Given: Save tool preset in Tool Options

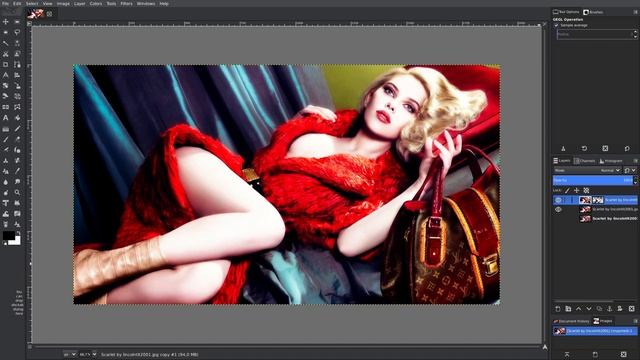Looking at the screenshot, I should pyautogui.click(x=563, y=148).
